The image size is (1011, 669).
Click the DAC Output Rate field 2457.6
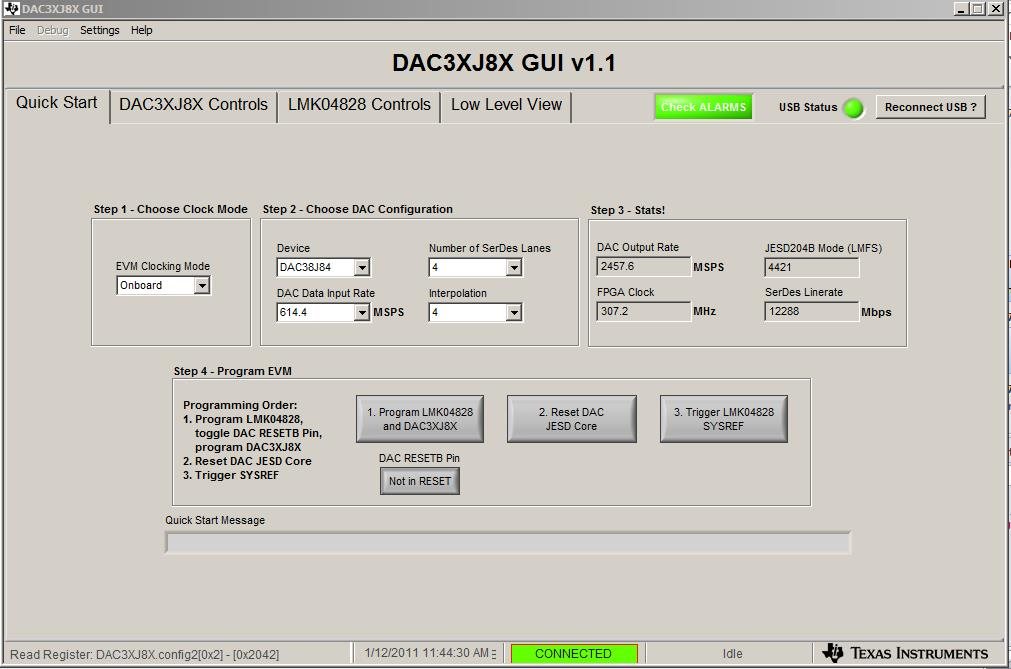643,266
